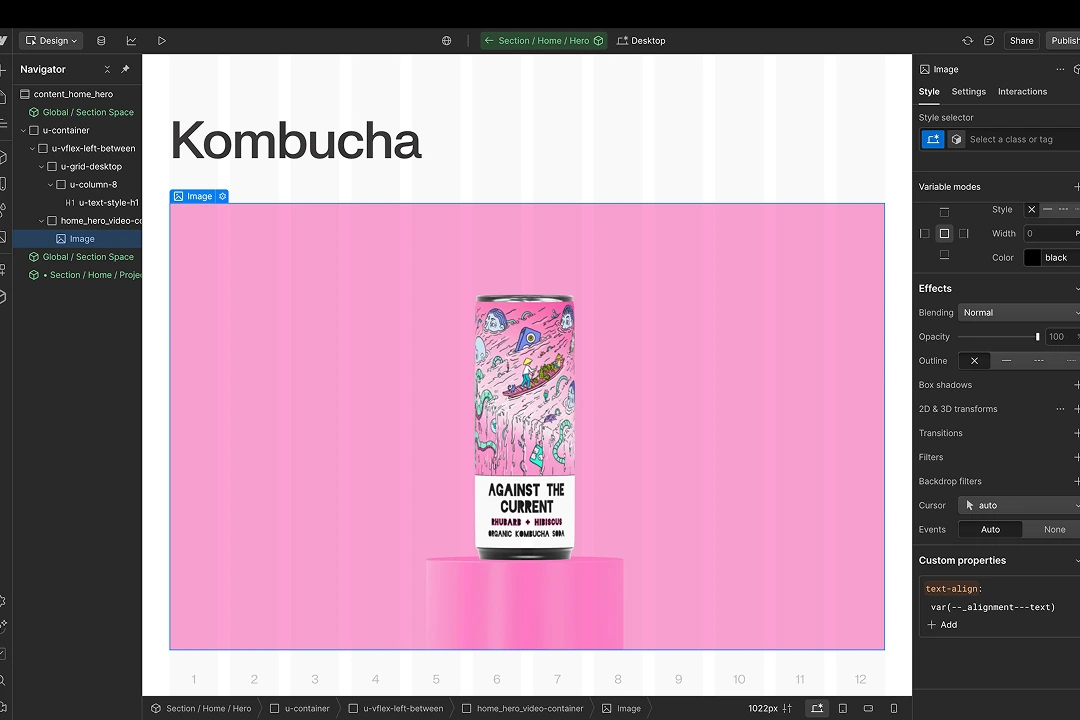Set Events to None
Image resolution: width=1080 pixels, height=720 pixels.
click(1054, 529)
